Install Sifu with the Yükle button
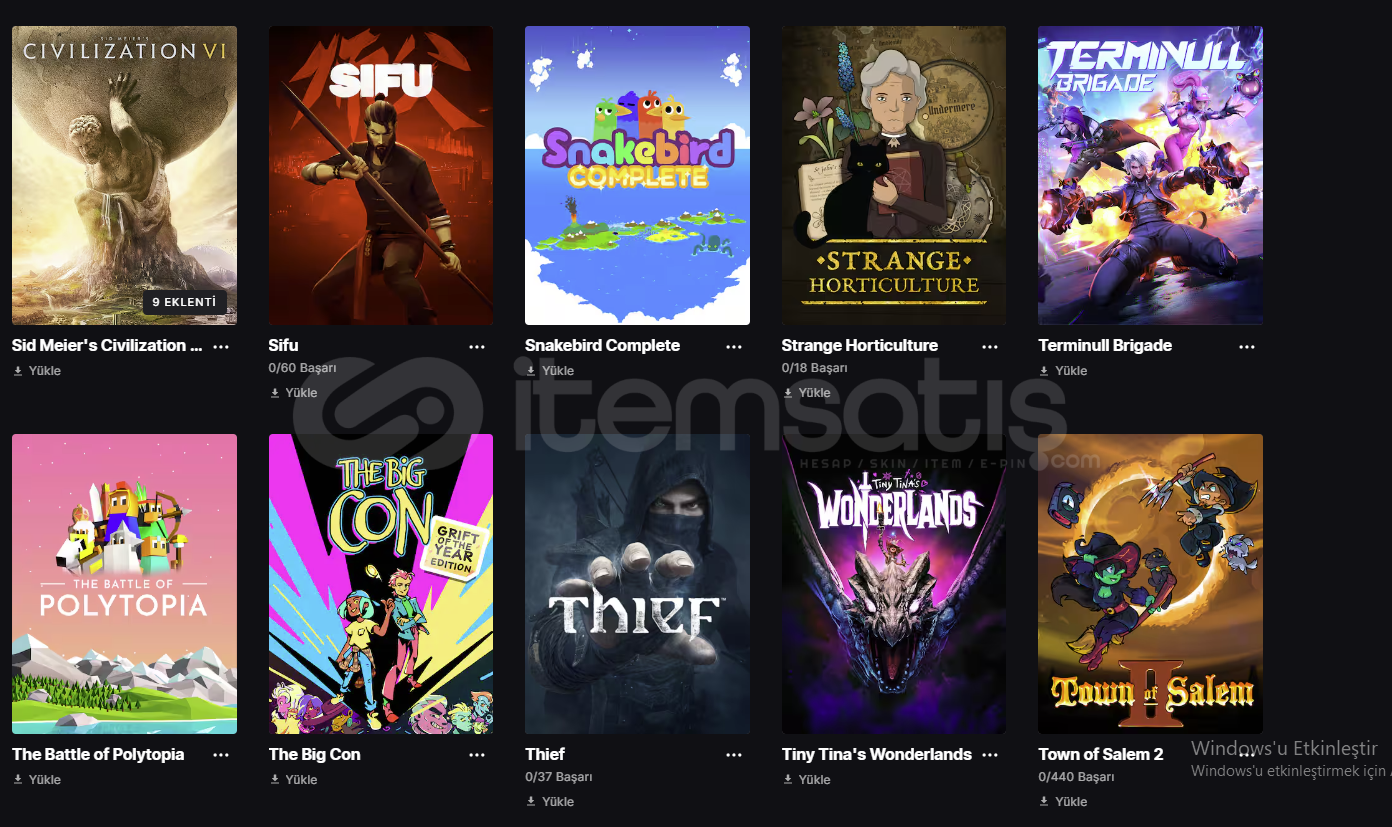The height and width of the screenshot is (827, 1392). pos(294,393)
